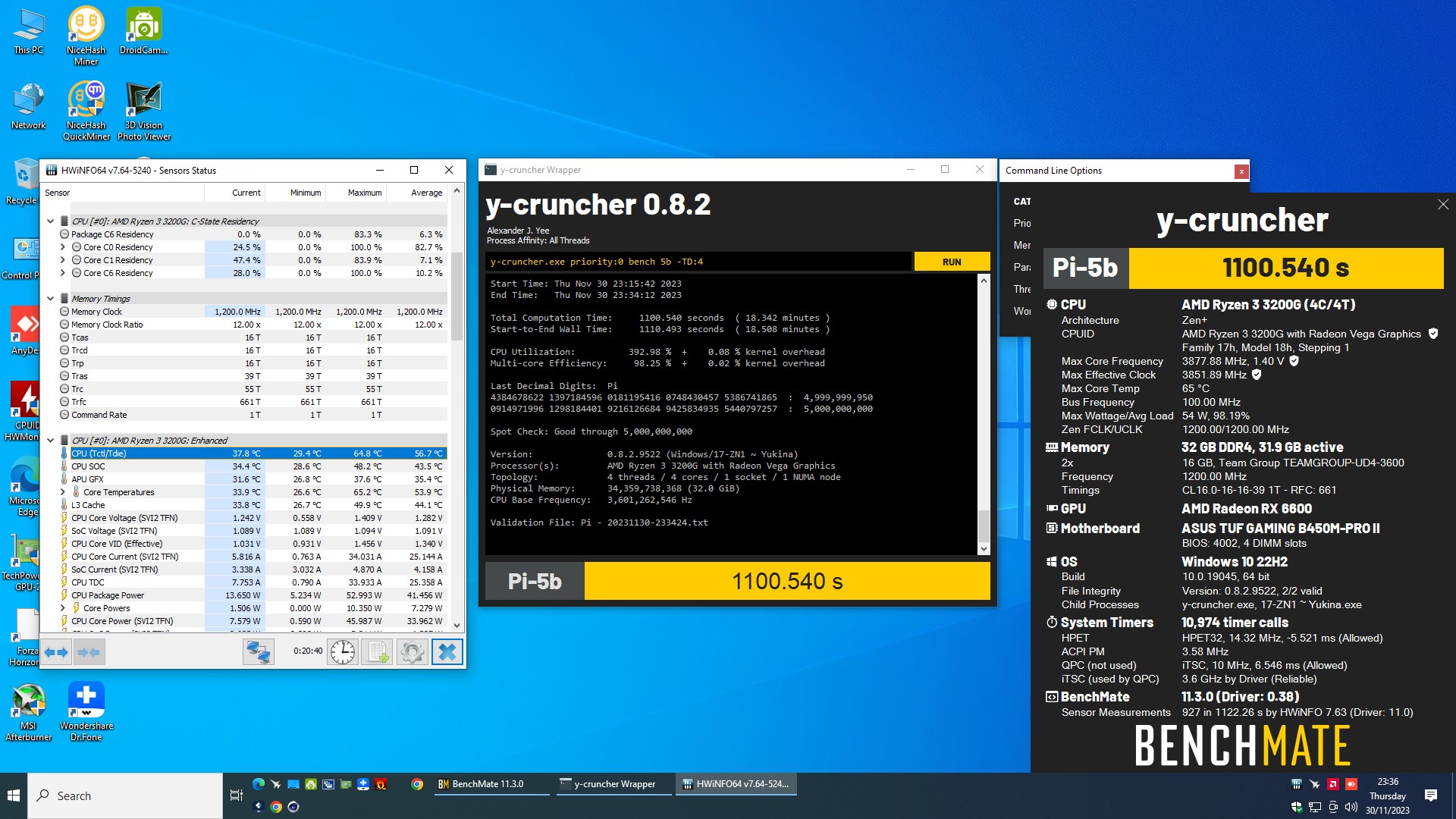1456x819 pixels.
Task: Open the Network desktop icon
Action: [x=29, y=106]
